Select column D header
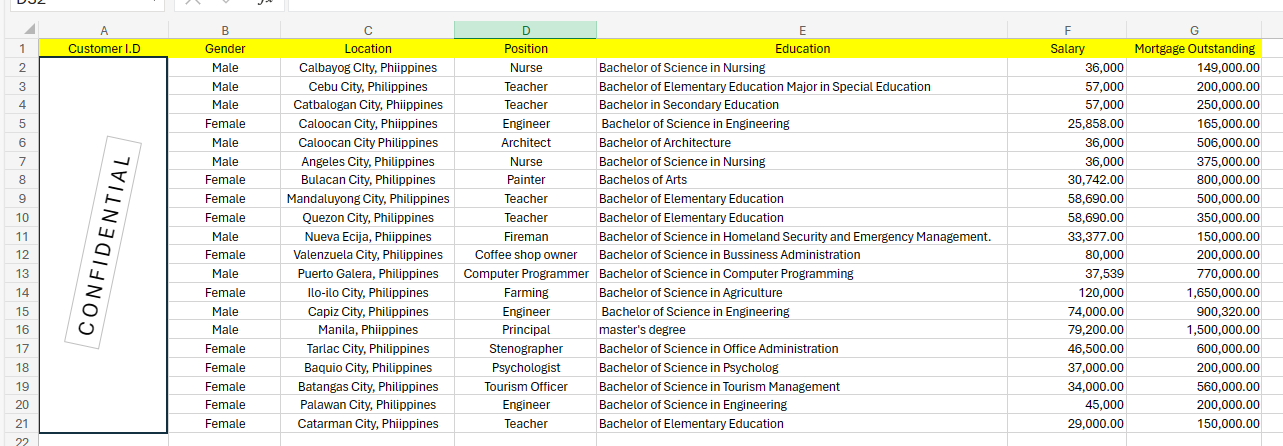Image resolution: width=1283 pixels, height=446 pixels. pos(525,30)
